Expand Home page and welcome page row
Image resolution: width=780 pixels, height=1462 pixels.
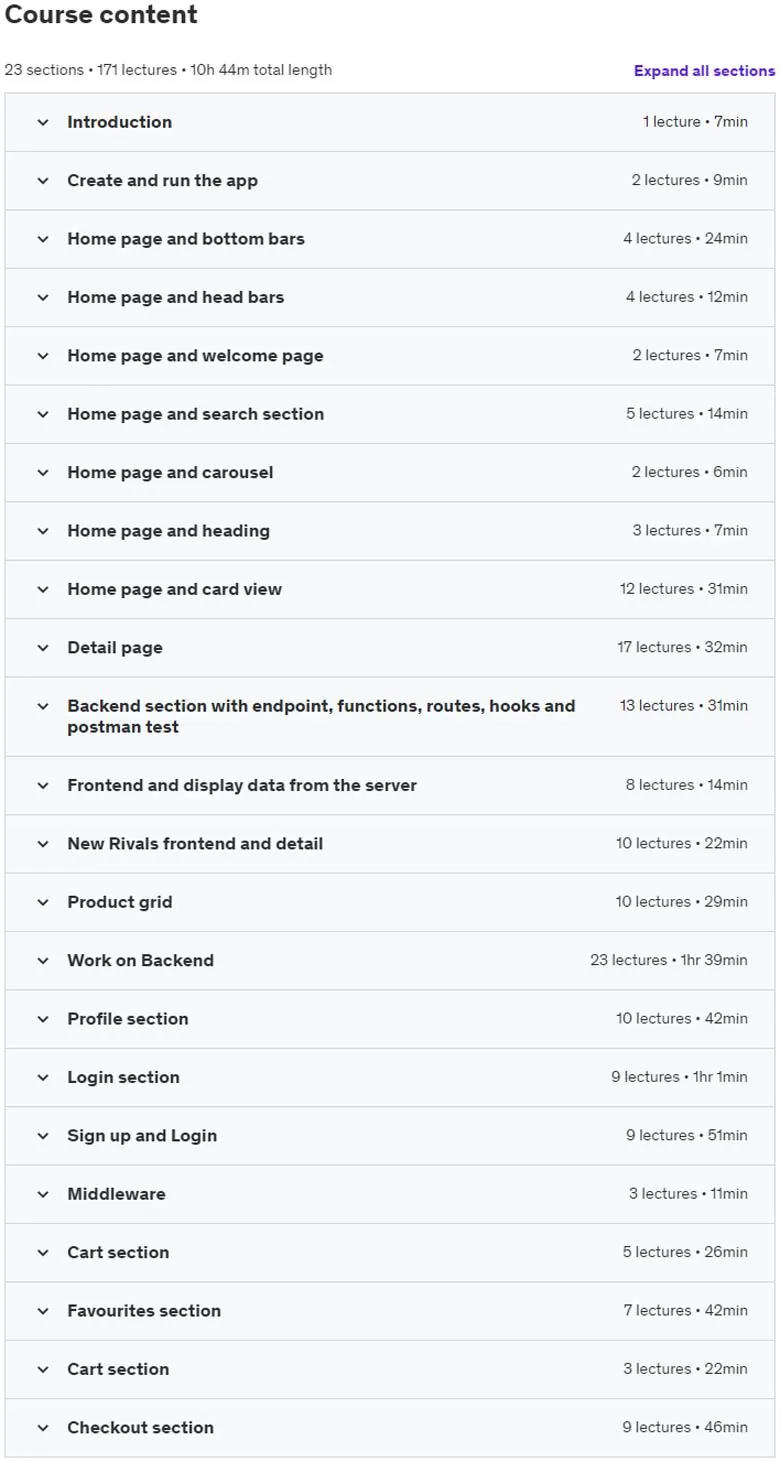[x=390, y=356]
